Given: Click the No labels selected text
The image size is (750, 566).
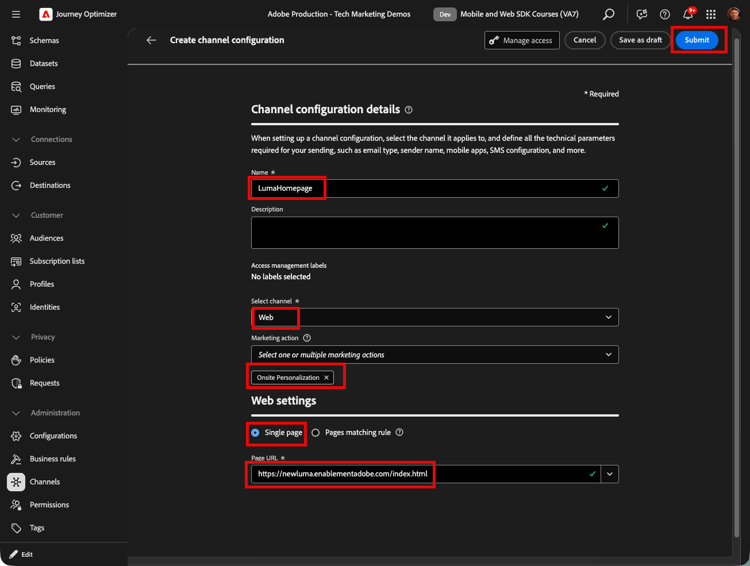Looking at the screenshot, I should (281, 277).
